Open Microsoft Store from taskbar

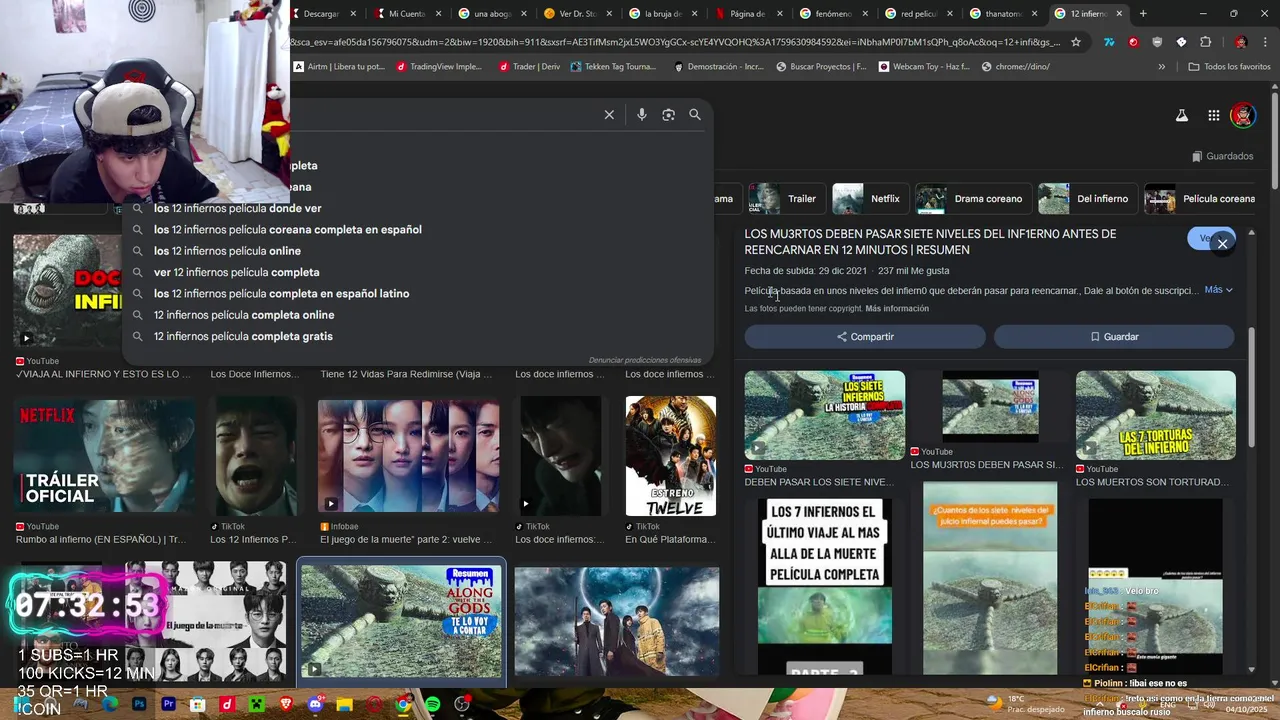pyautogui.click(x=198, y=704)
